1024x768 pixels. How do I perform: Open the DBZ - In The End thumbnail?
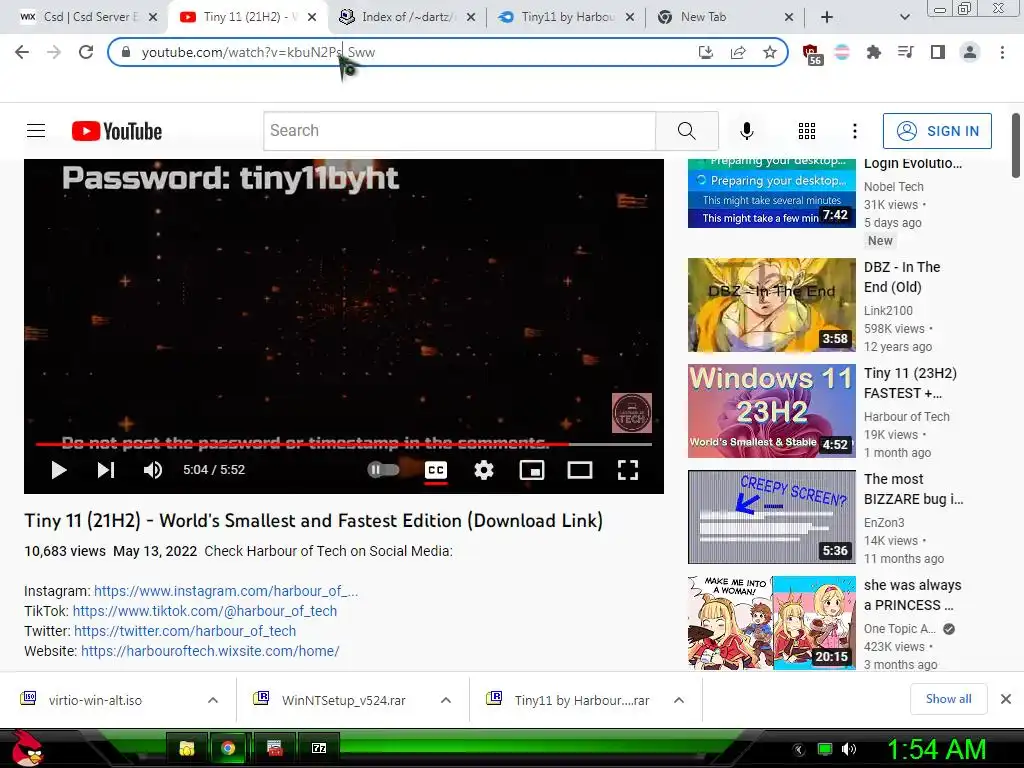pos(771,305)
